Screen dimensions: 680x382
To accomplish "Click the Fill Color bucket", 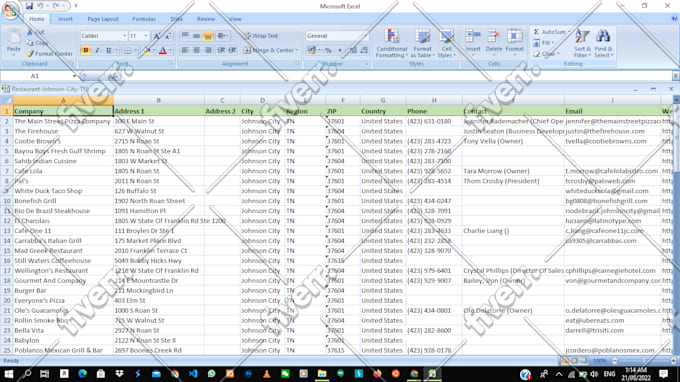I will click(146, 51).
